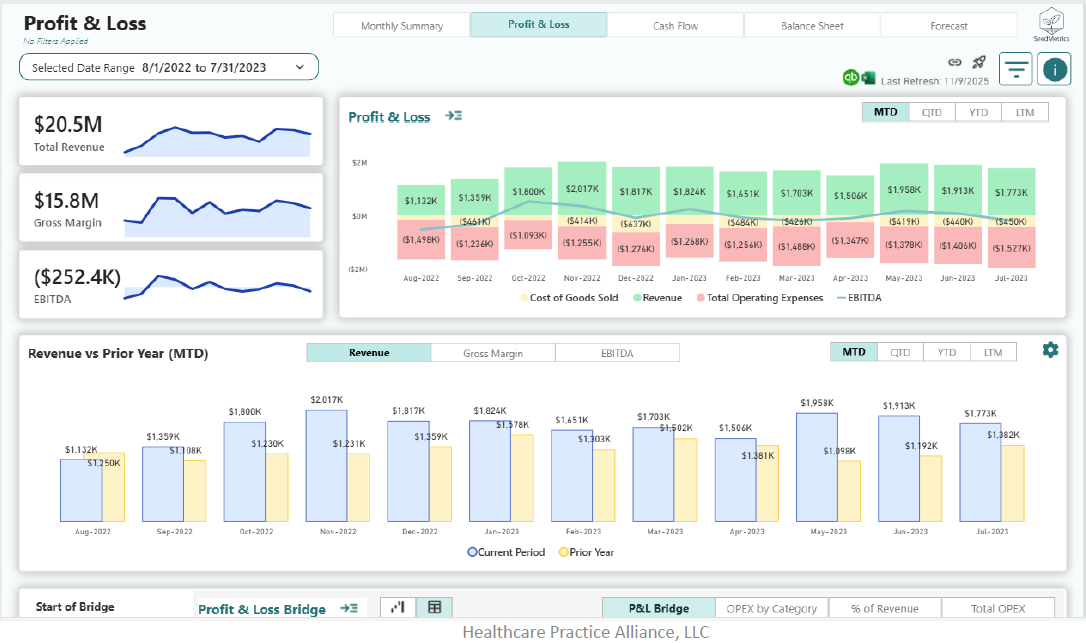This screenshot has height=643, width=1086.
Task: Open the Selected Date Range dropdown
Action: point(168,66)
